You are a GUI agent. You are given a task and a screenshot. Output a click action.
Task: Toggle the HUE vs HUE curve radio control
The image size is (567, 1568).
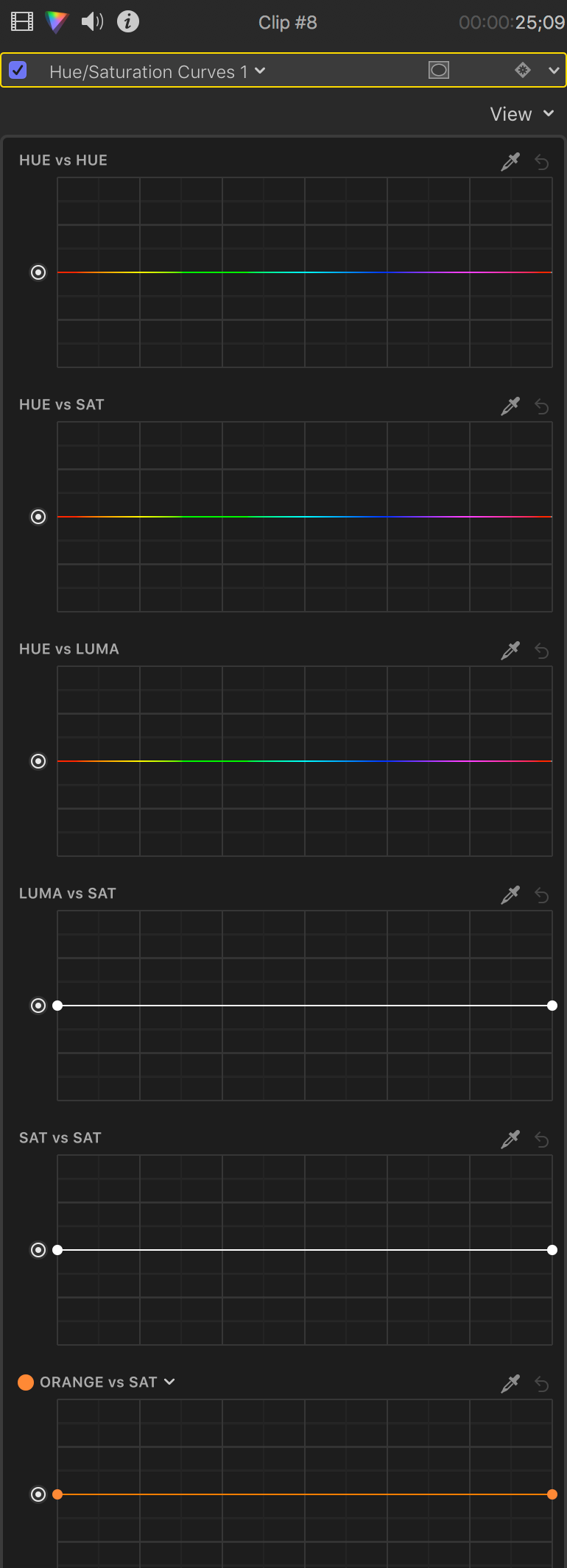38,272
